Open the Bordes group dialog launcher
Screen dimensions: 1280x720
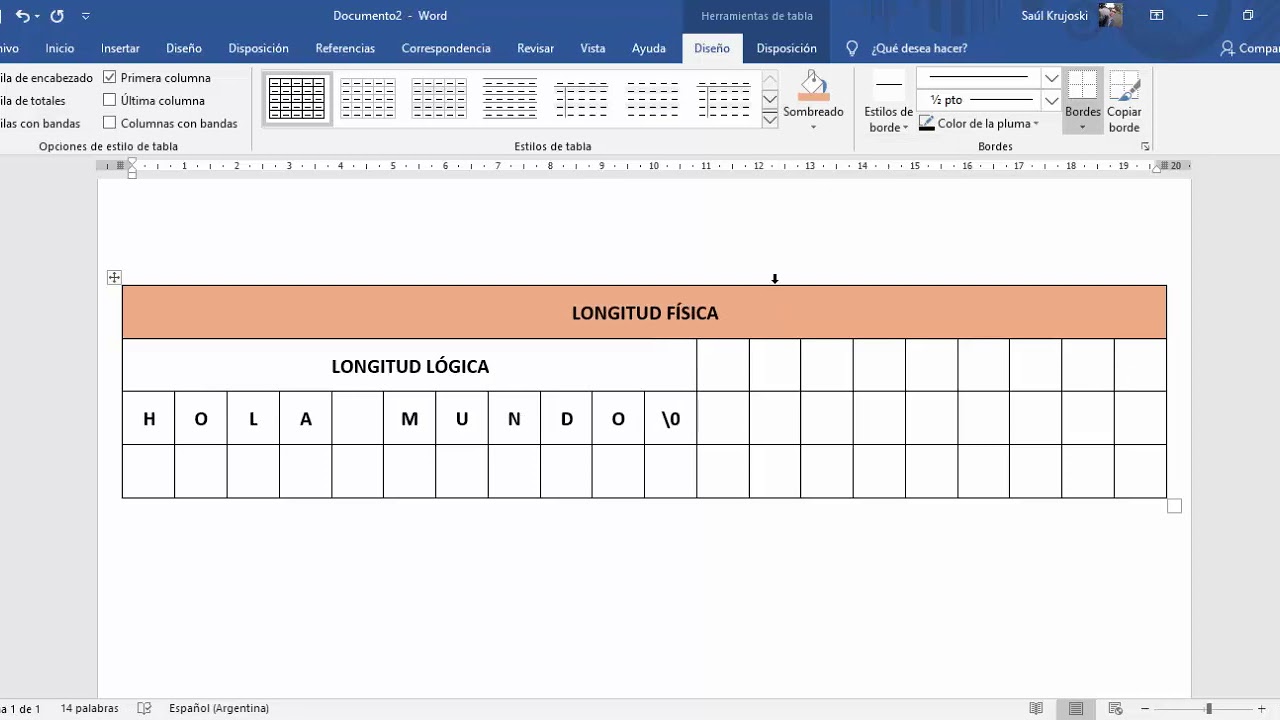[x=1145, y=146]
